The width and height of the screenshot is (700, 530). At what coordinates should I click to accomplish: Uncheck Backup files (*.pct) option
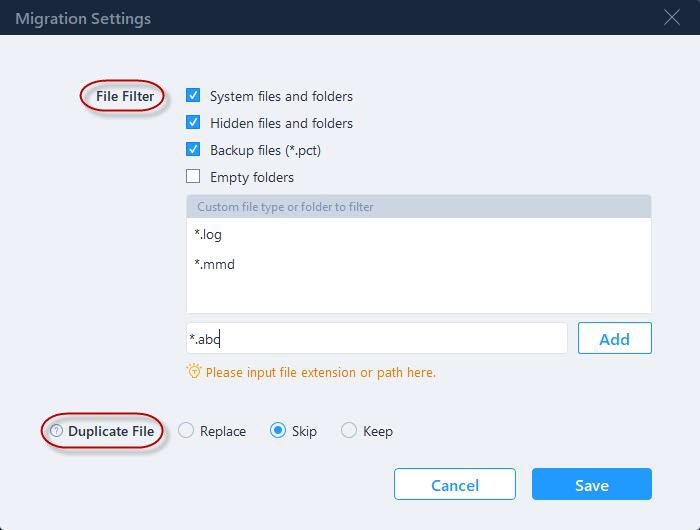[x=193, y=150]
